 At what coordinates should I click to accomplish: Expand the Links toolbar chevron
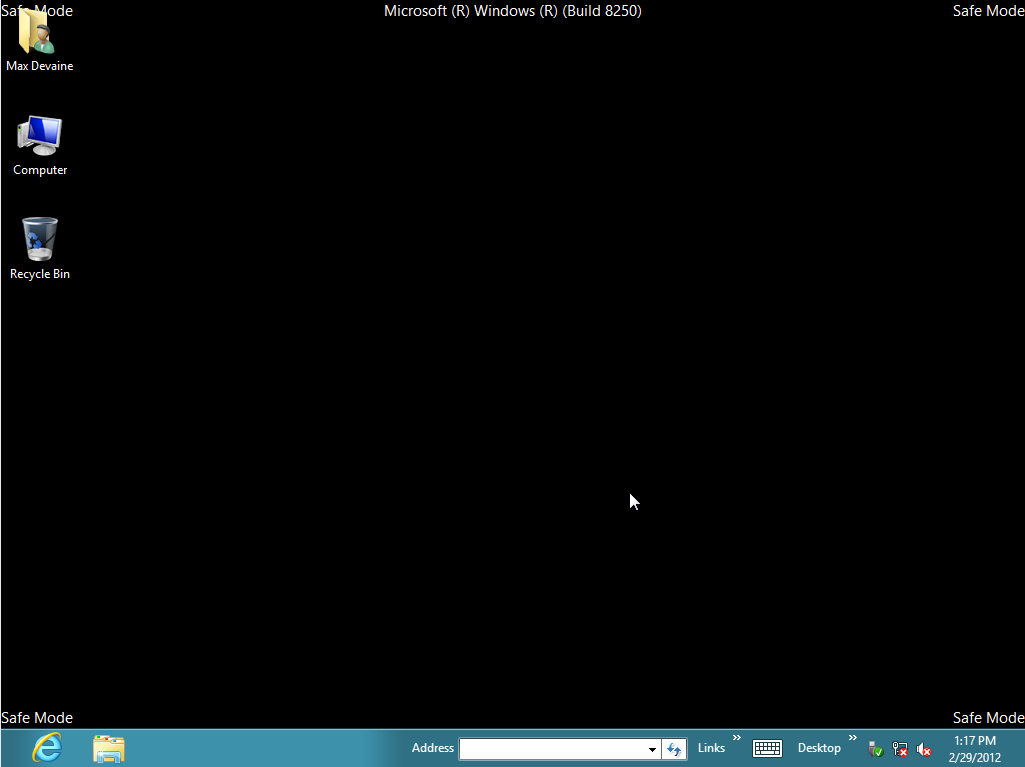click(x=737, y=738)
